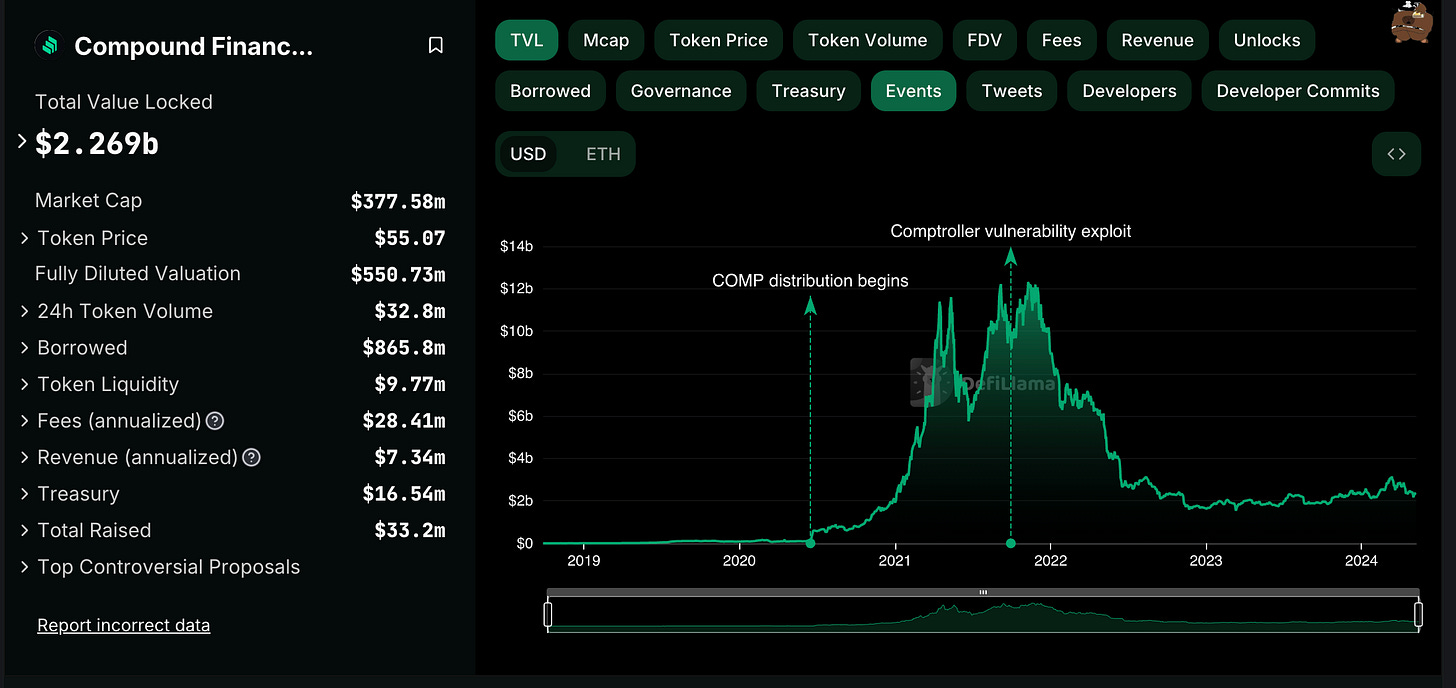Enable the Token Volume chart metric
This screenshot has width=1456, height=688.
(x=867, y=40)
